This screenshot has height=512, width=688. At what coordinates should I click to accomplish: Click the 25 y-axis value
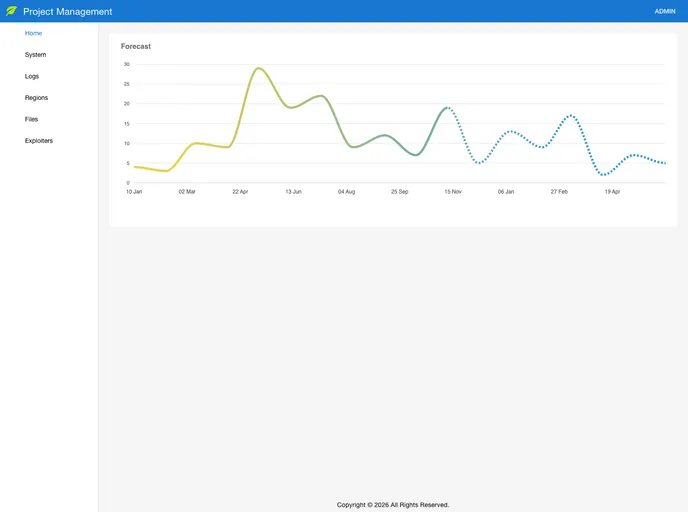tap(127, 84)
